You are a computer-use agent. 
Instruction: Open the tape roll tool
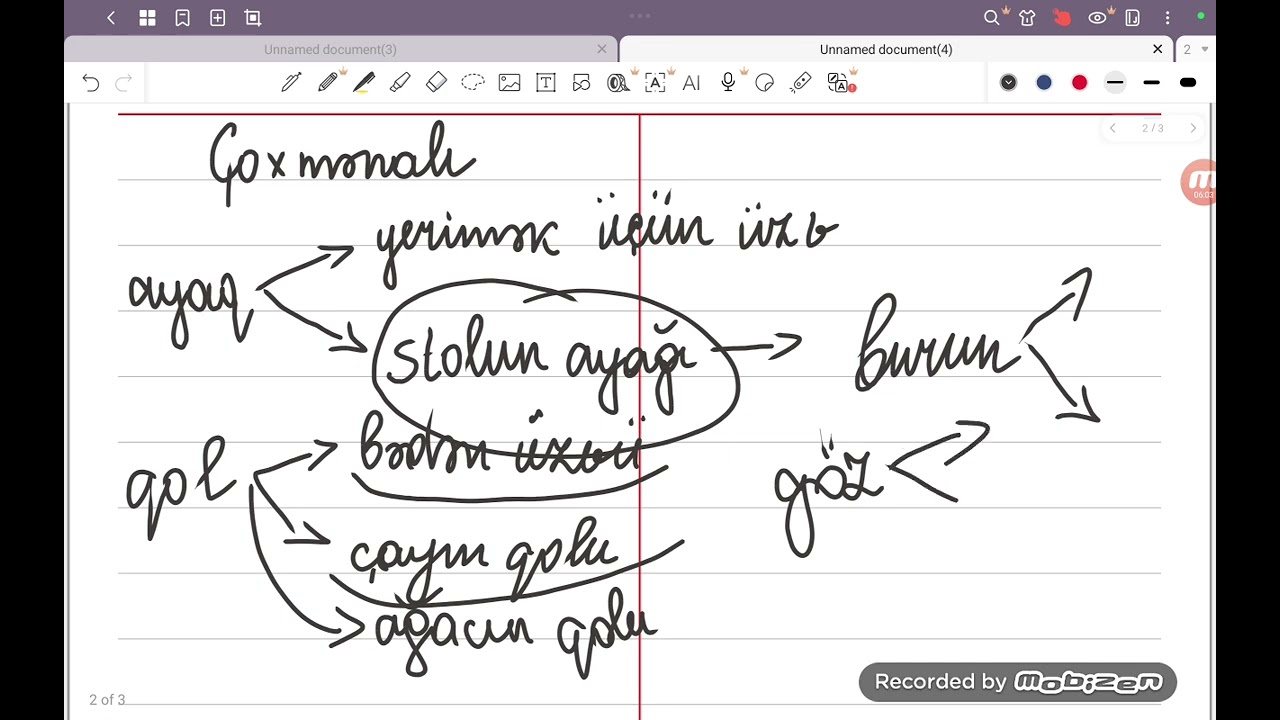pyautogui.click(x=618, y=83)
